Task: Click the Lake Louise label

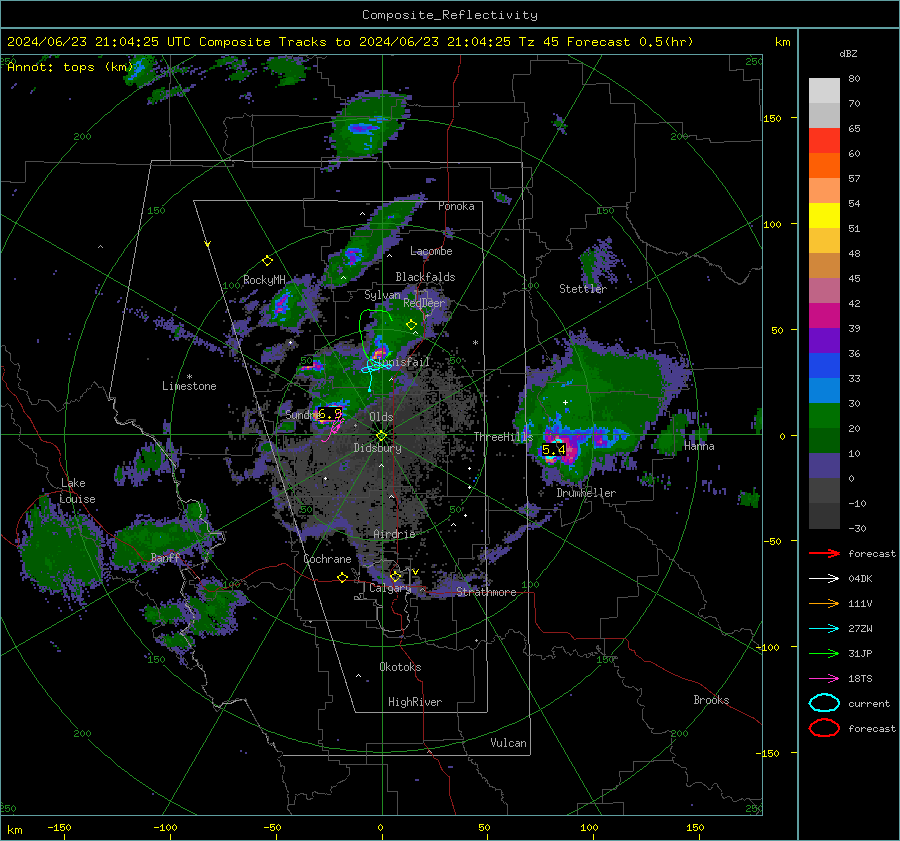Action: [x=77, y=491]
